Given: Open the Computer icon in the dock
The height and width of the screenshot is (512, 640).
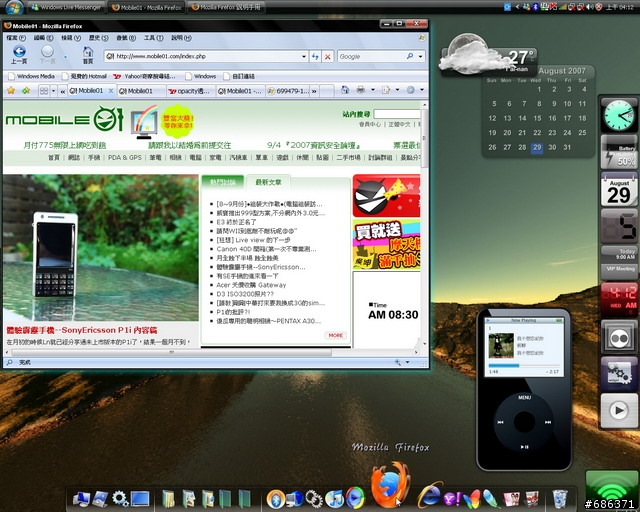Looking at the screenshot, I should 81,499.
